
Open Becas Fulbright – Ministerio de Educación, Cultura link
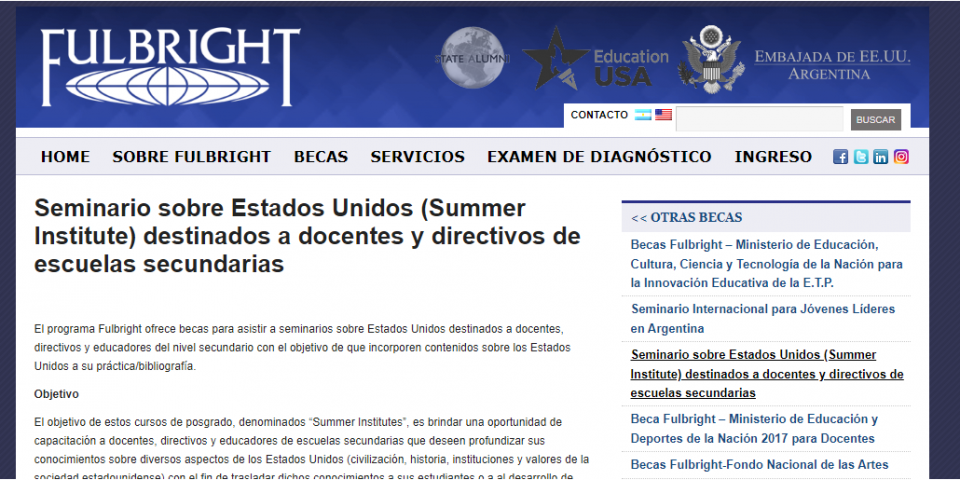pos(767,264)
